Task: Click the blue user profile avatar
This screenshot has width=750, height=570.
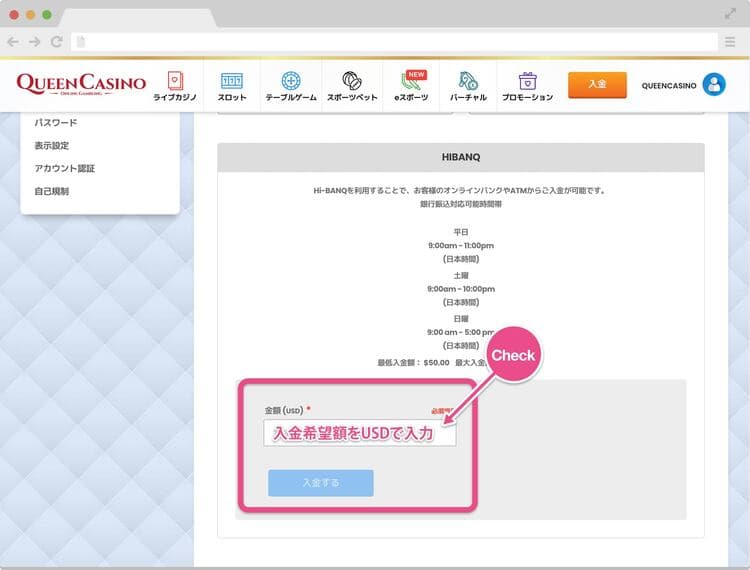Action: pos(714,85)
